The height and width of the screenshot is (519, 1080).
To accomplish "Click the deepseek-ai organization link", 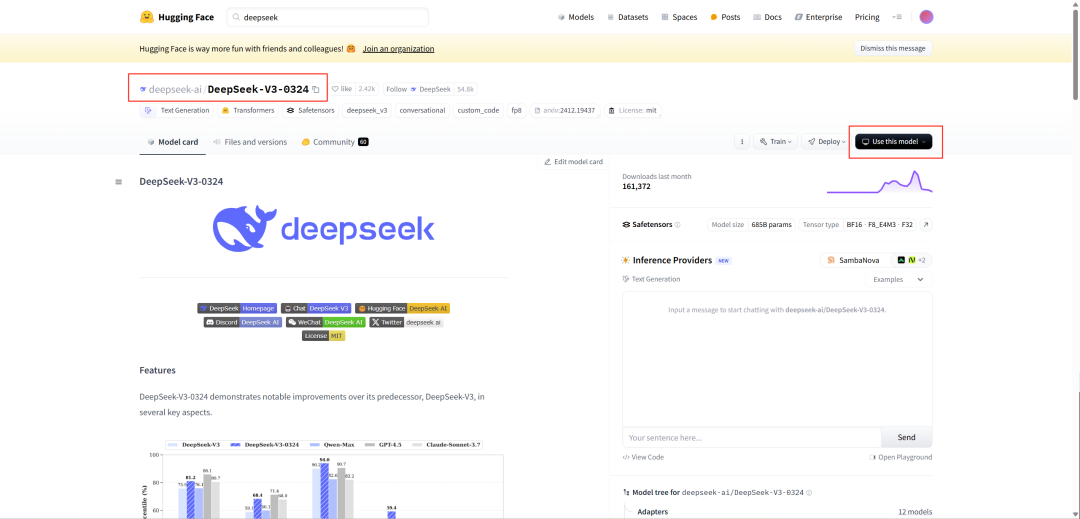I will tap(175, 89).
